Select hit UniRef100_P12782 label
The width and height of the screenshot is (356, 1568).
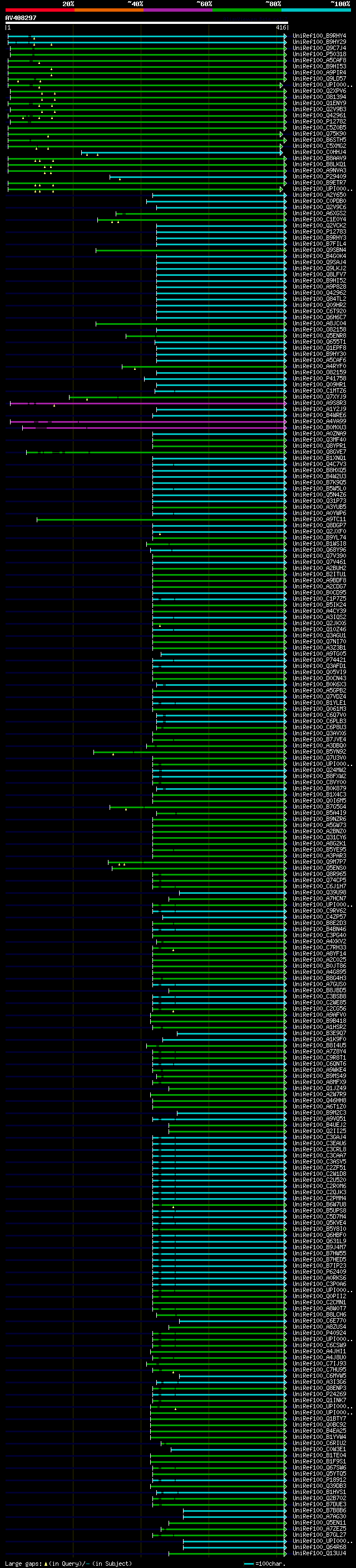(319, 121)
